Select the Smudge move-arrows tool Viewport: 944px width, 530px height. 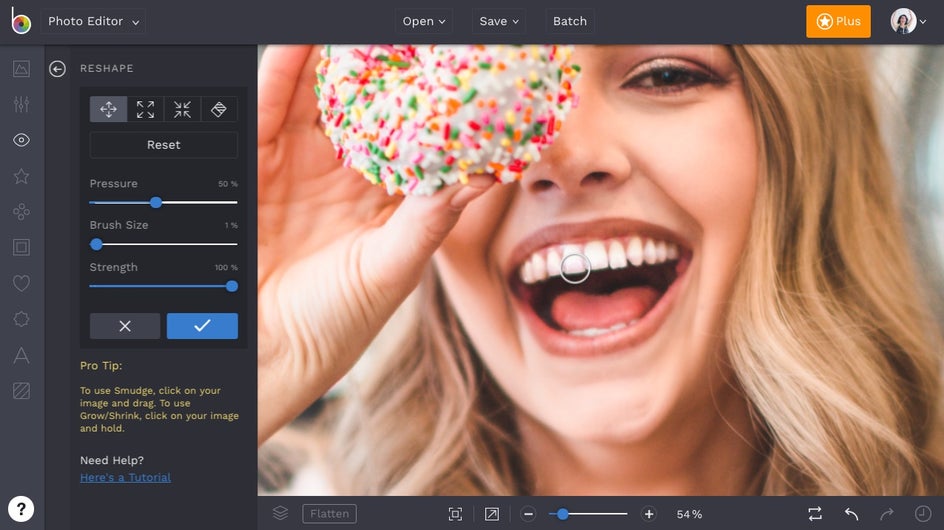108,109
